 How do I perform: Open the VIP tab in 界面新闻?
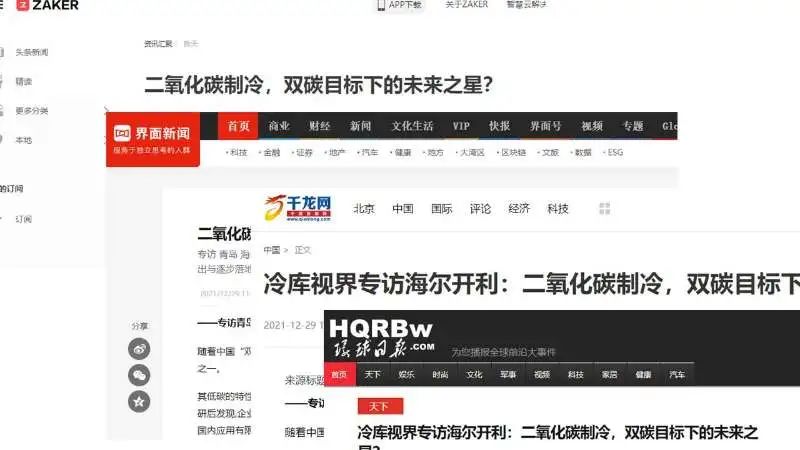461,126
